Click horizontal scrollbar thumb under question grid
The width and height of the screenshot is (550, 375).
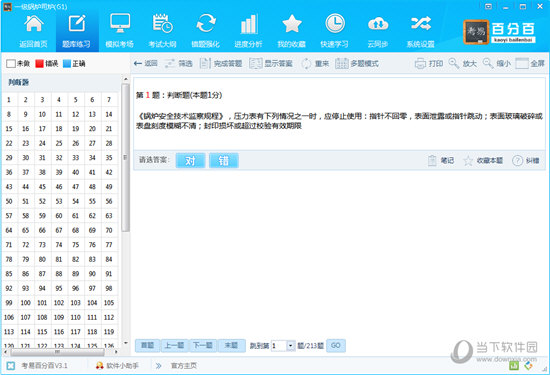[x=57, y=351]
